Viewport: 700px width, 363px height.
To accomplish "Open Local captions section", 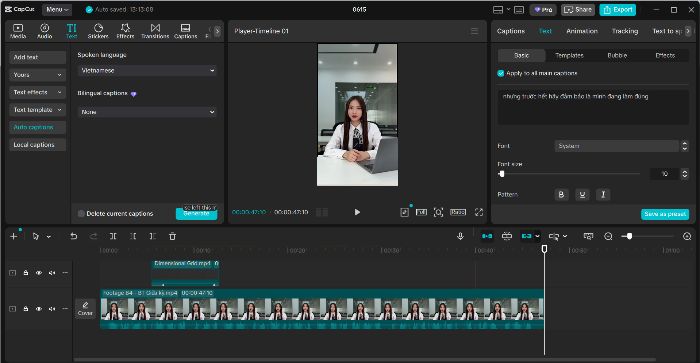I will tap(38, 145).
